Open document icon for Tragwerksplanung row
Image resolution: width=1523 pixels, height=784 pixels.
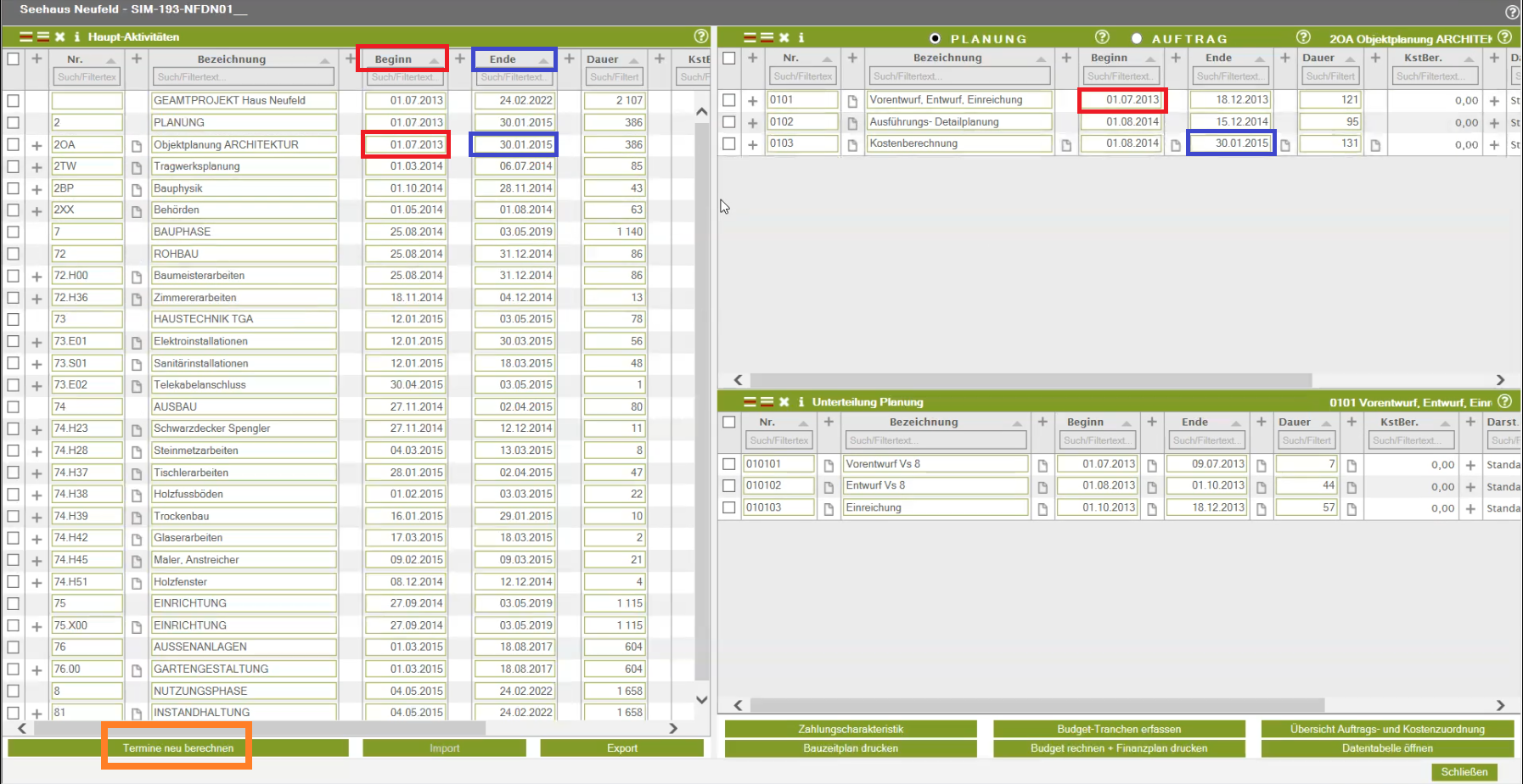point(136,167)
